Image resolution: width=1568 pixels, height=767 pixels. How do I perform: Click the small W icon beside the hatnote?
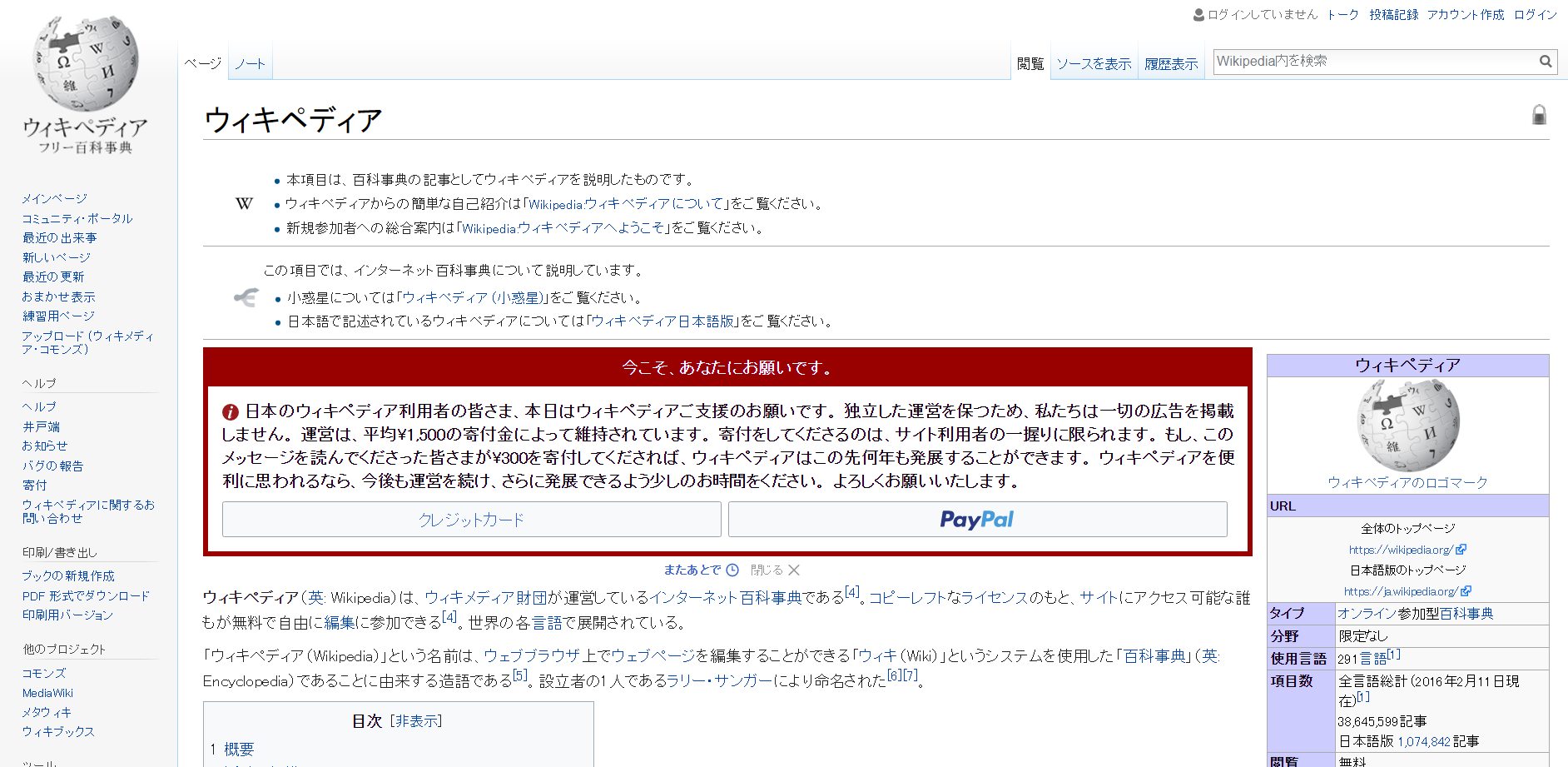point(244,203)
